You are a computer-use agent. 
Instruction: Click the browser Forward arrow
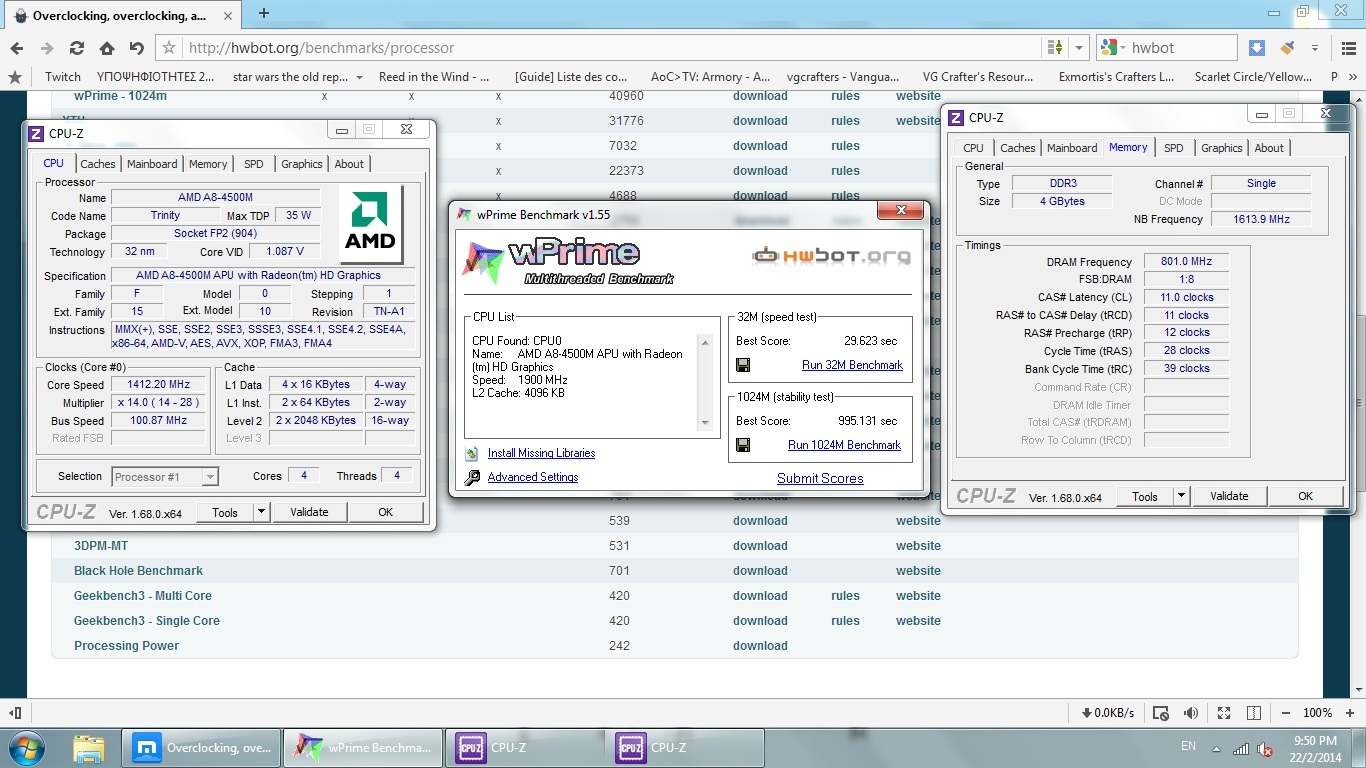[47, 48]
